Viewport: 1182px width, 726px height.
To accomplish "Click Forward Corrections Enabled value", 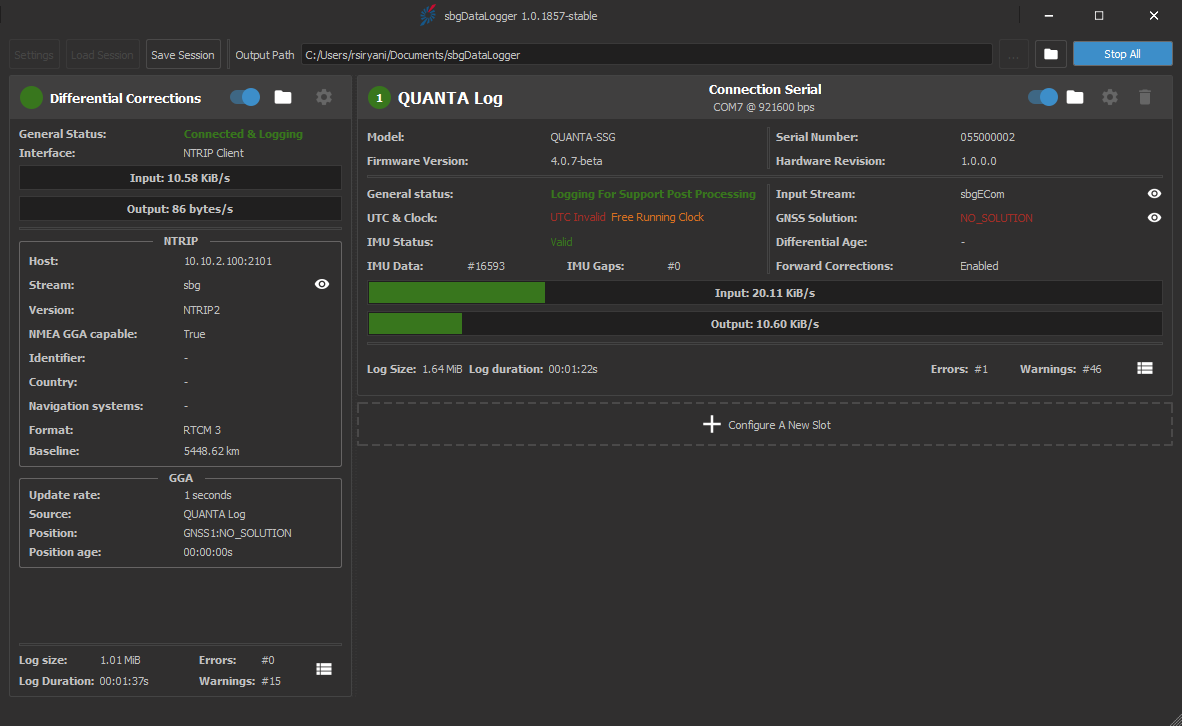I will pos(979,266).
